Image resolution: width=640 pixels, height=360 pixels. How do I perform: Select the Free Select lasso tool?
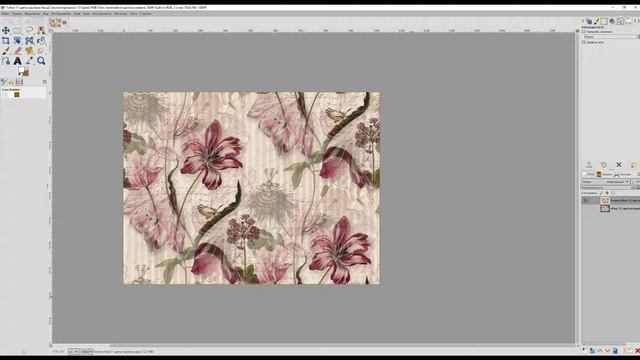(x=29, y=31)
